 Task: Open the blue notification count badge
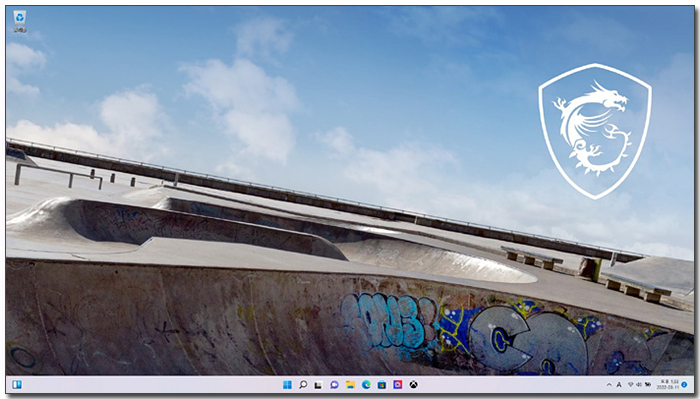(x=684, y=384)
